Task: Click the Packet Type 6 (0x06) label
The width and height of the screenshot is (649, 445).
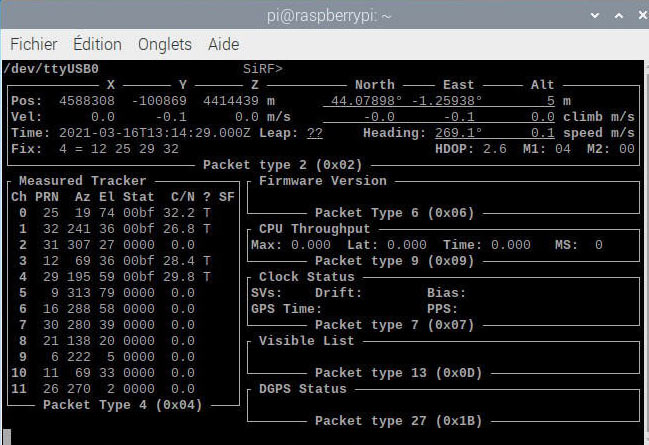Action: 394,213
